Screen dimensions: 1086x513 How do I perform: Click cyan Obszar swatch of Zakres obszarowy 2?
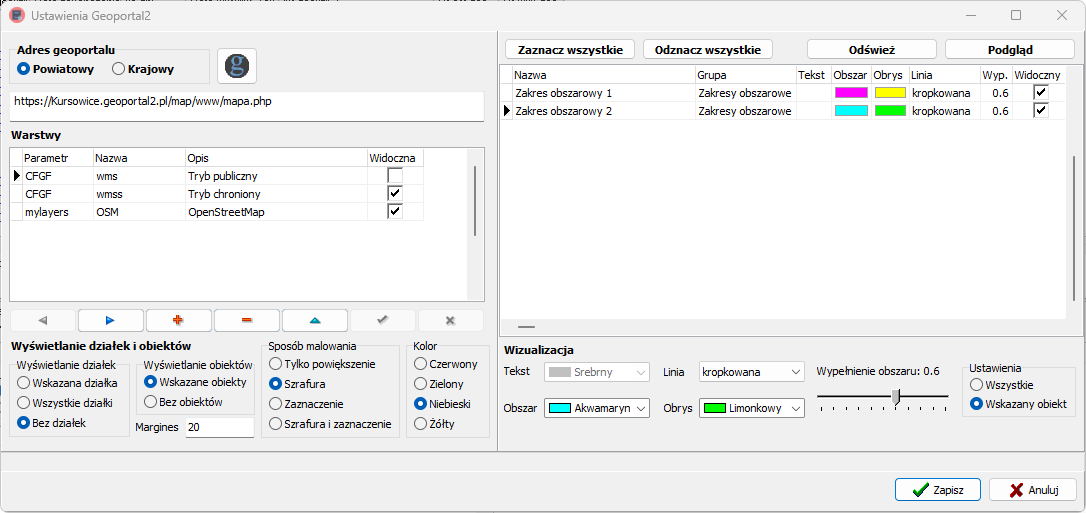[851, 111]
